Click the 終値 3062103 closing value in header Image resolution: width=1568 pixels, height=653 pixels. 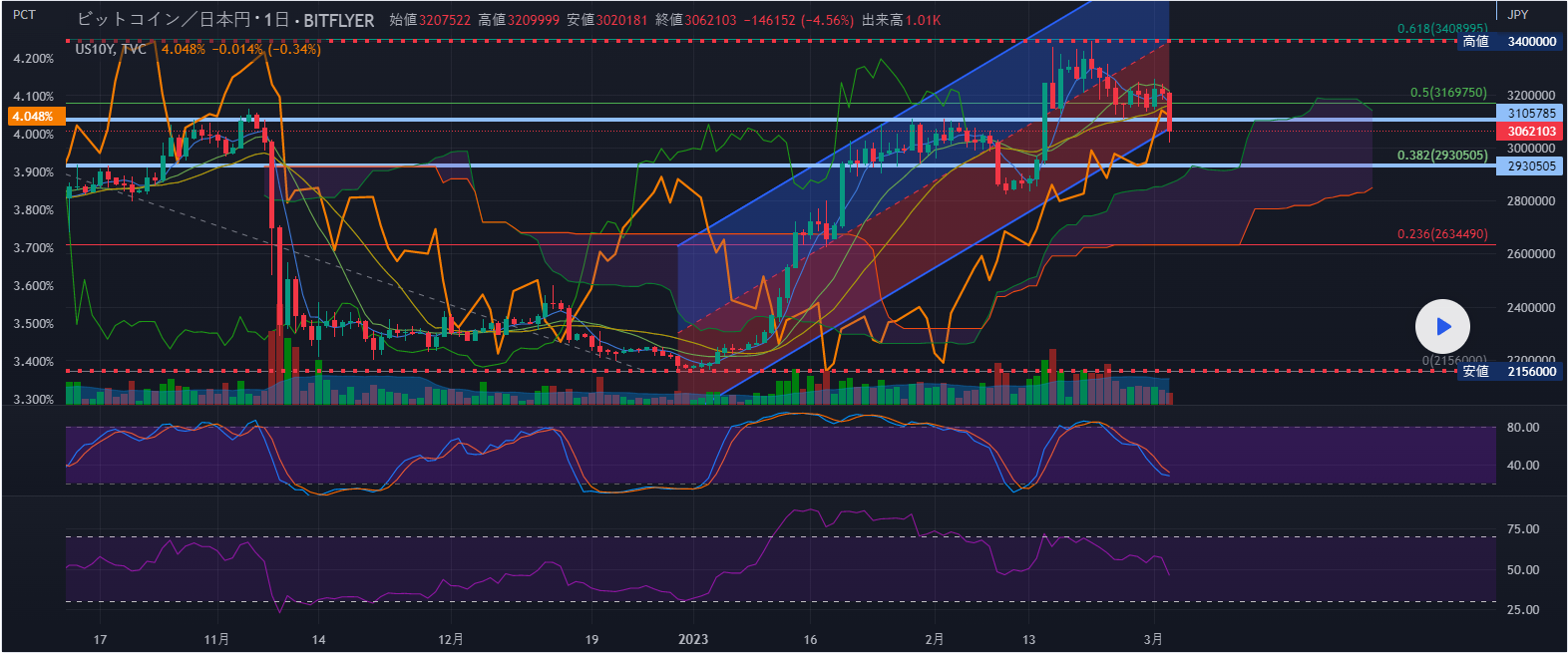point(695,20)
